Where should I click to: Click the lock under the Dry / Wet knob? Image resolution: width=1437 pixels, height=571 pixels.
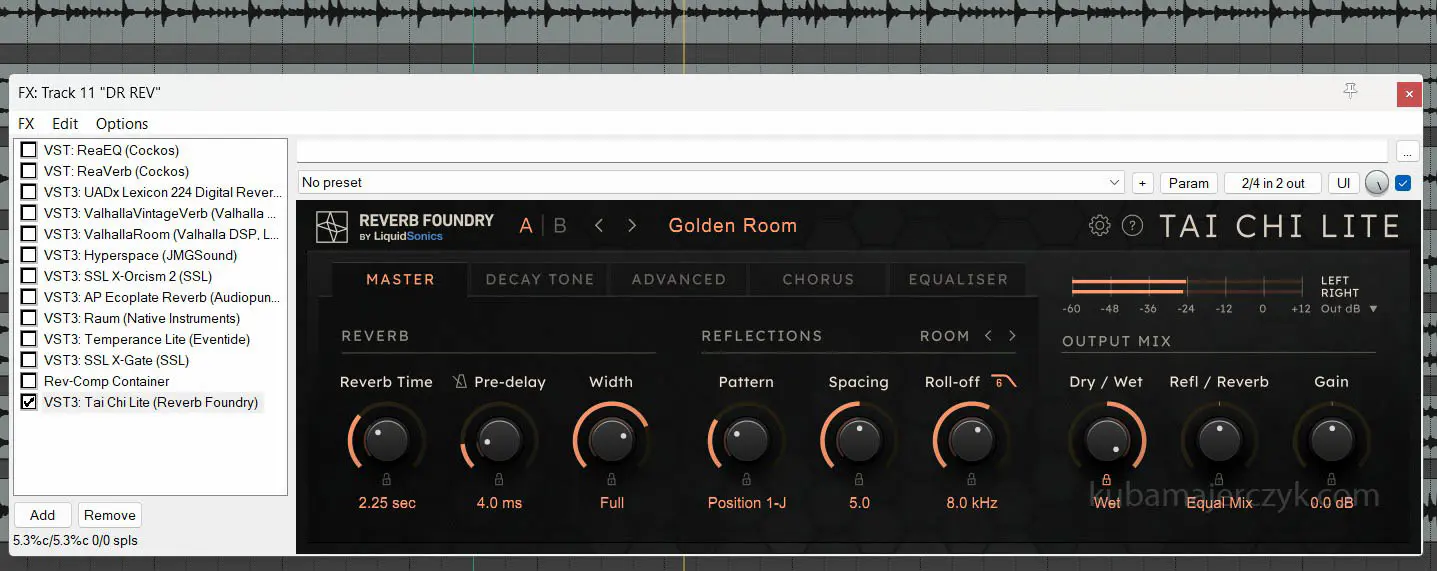(1107, 480)
